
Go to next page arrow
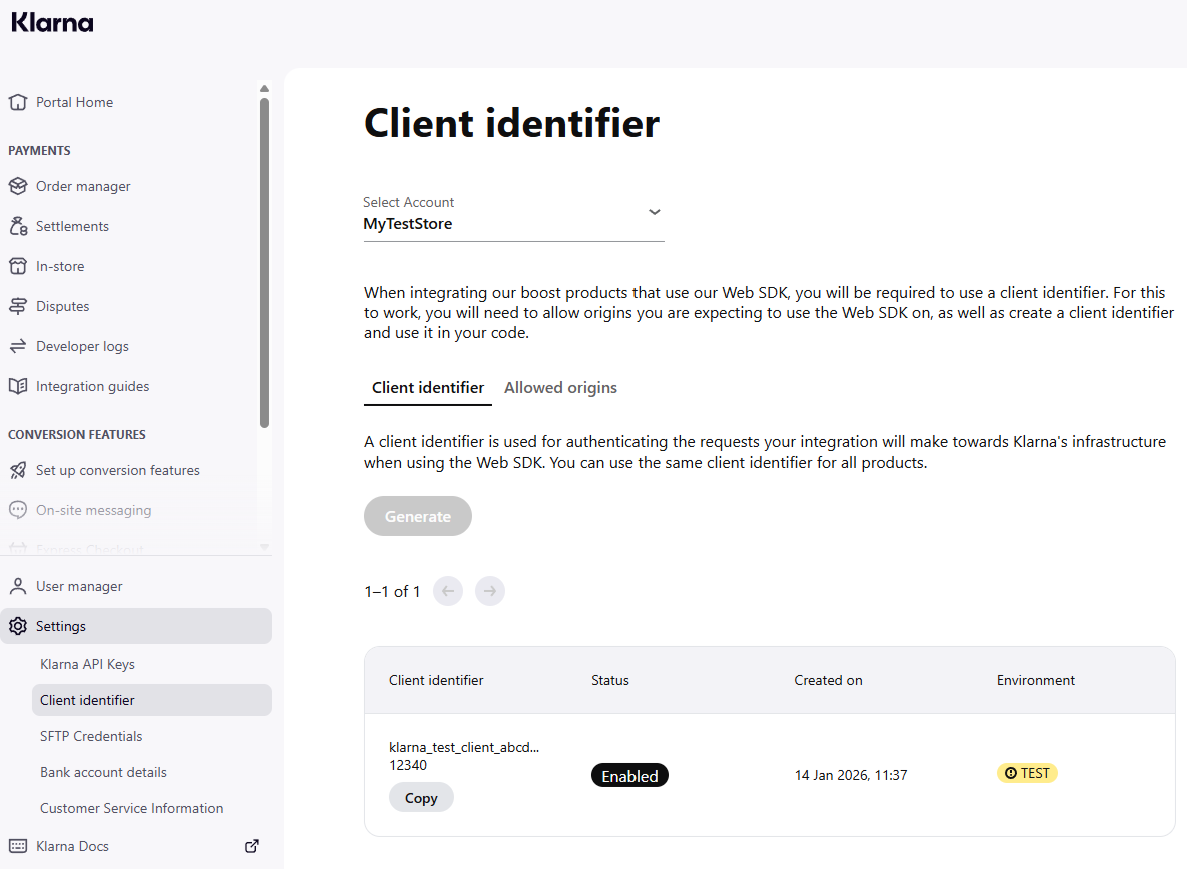click(490, 591)
